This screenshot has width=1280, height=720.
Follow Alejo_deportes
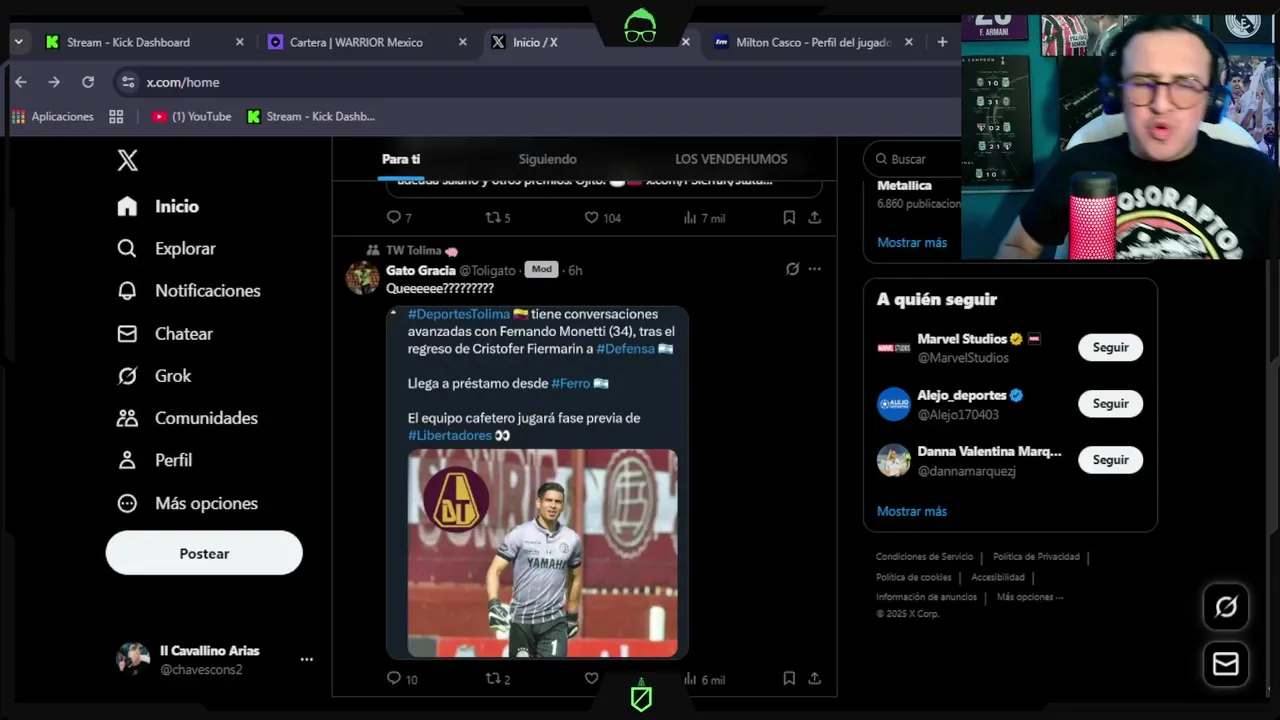click(x=1110, y=403)
